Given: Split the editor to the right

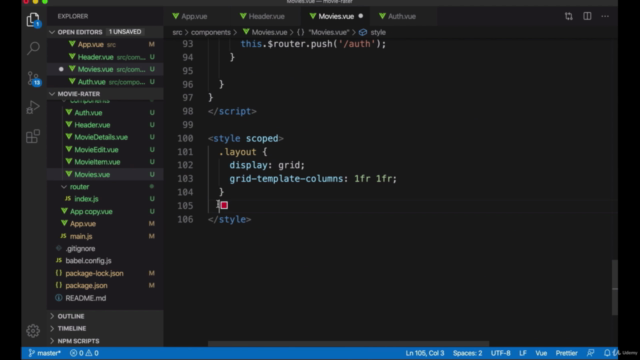Looking at the screenshot, I should [587, 16].
